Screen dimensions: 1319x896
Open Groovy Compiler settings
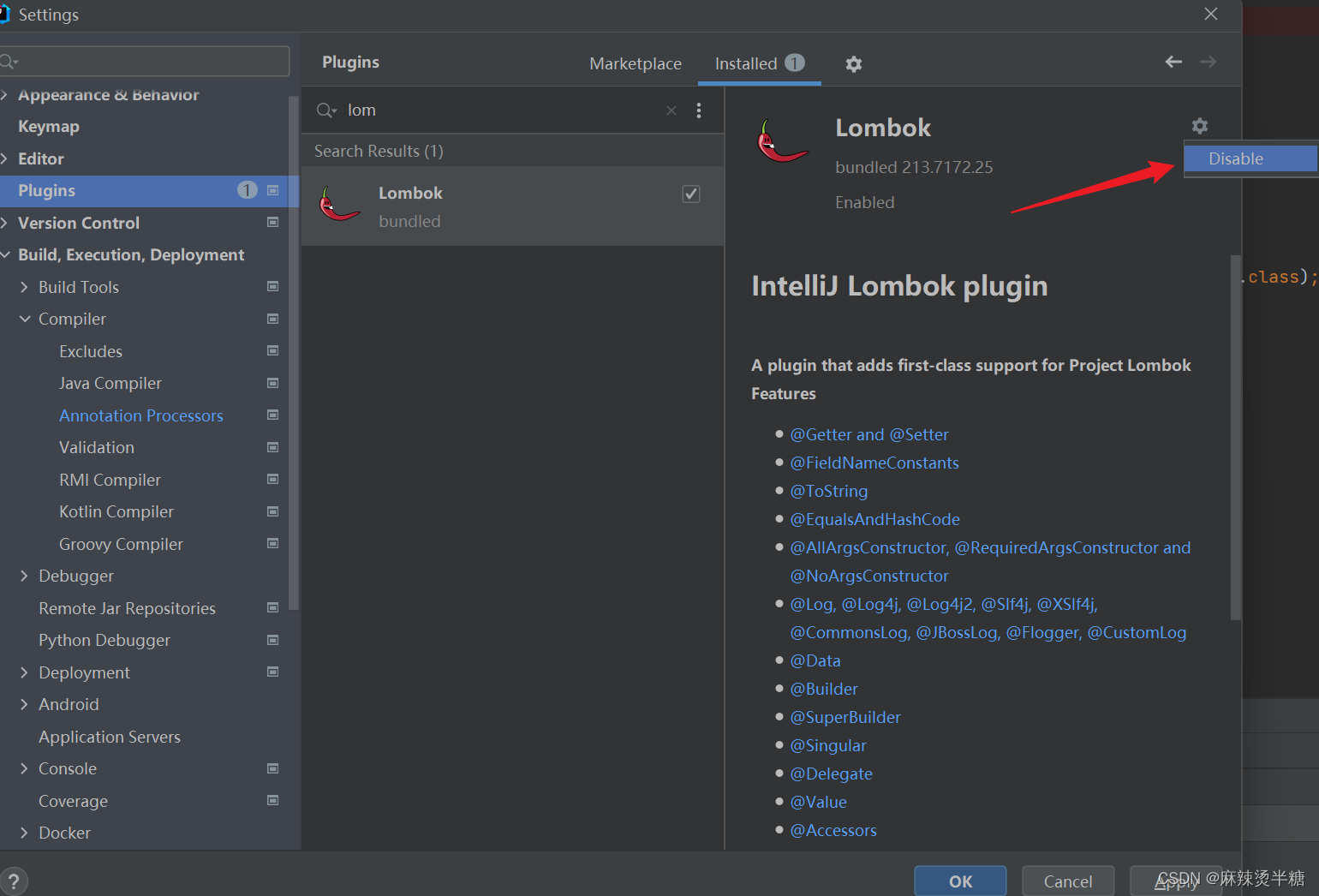(x=121, y=544)
